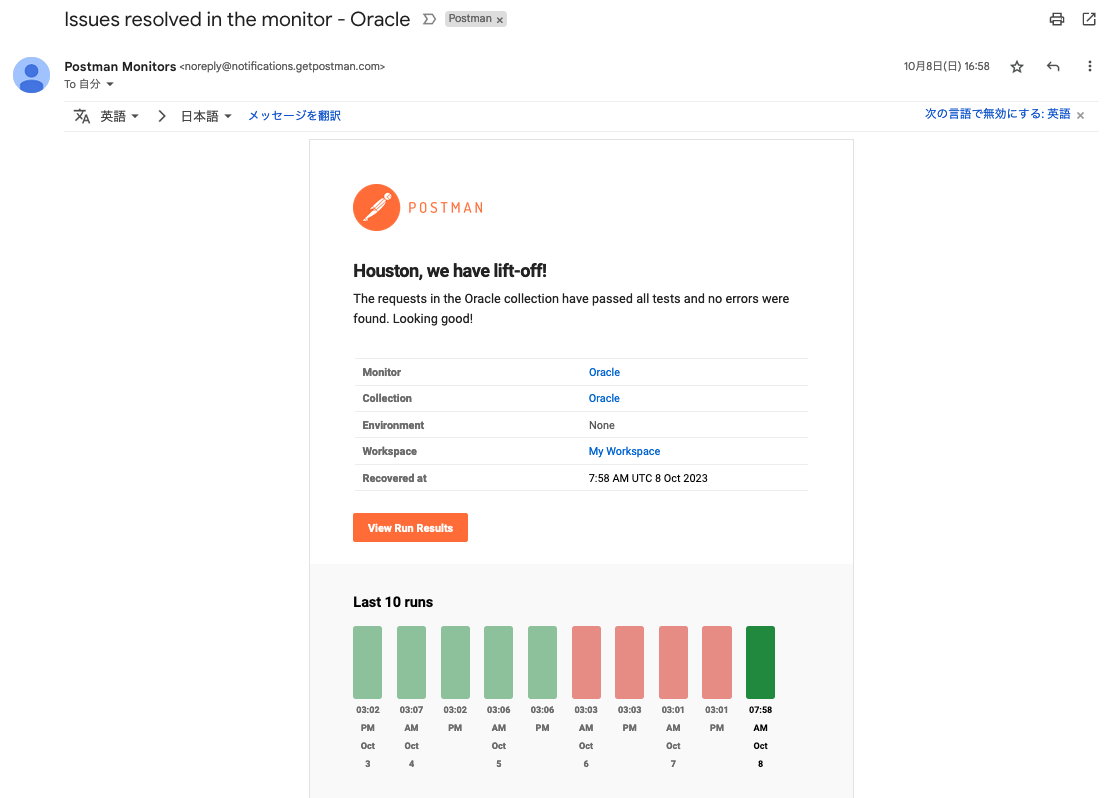Click the email timestamp '10月8日(日) 16:58'
This screenshot has width=1111, height=798.
[947, 67]
